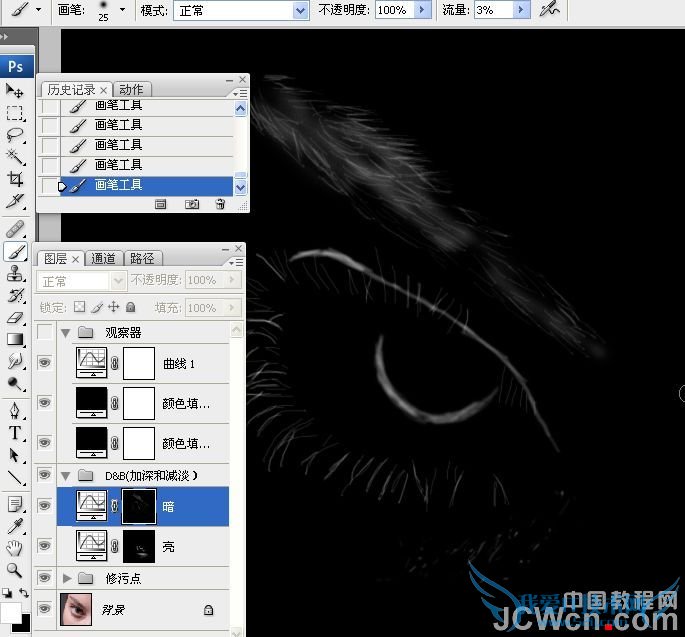Select the Eraser tool
This screenshot has width=685, height=637.
point(14,318)
